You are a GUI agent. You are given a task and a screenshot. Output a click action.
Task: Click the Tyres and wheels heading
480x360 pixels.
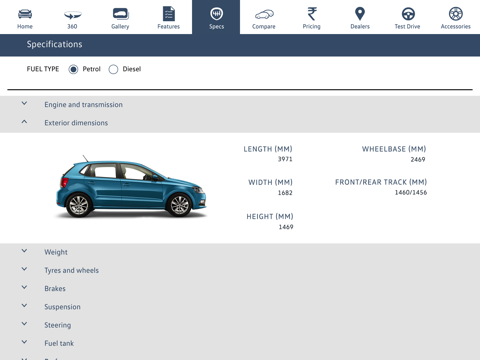[72, 270]
